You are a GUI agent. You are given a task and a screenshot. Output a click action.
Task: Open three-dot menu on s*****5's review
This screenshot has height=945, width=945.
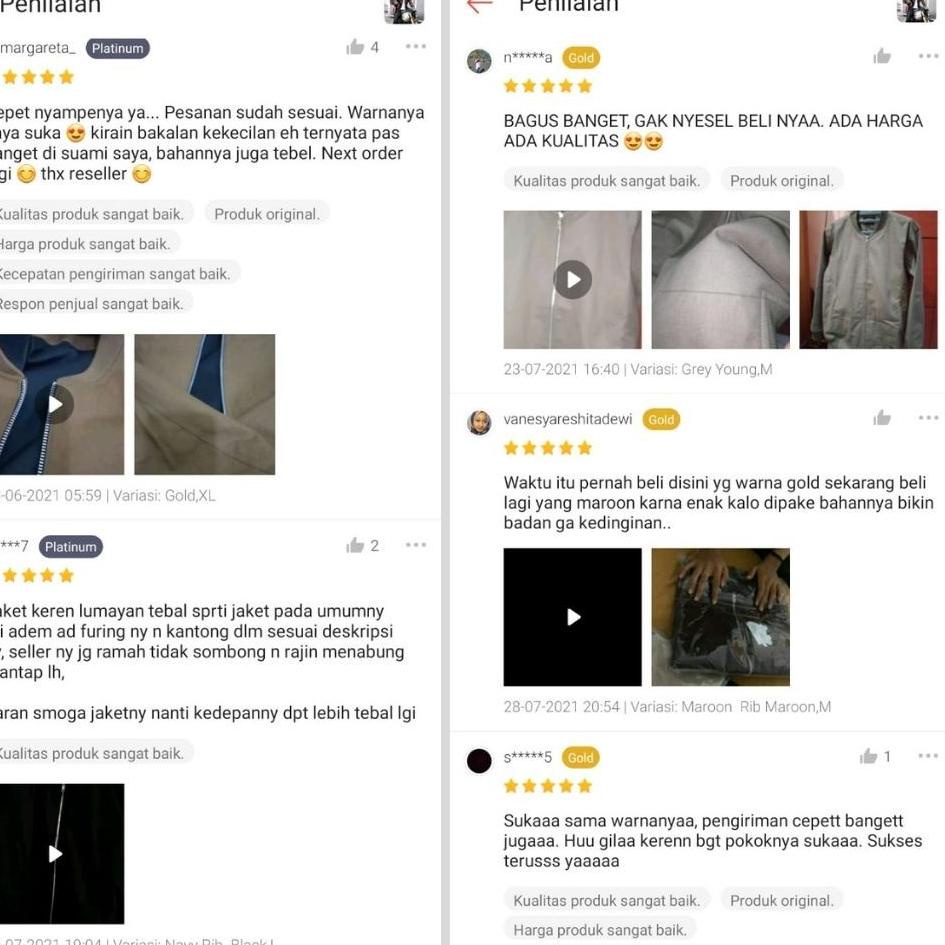tap(929, 756)
